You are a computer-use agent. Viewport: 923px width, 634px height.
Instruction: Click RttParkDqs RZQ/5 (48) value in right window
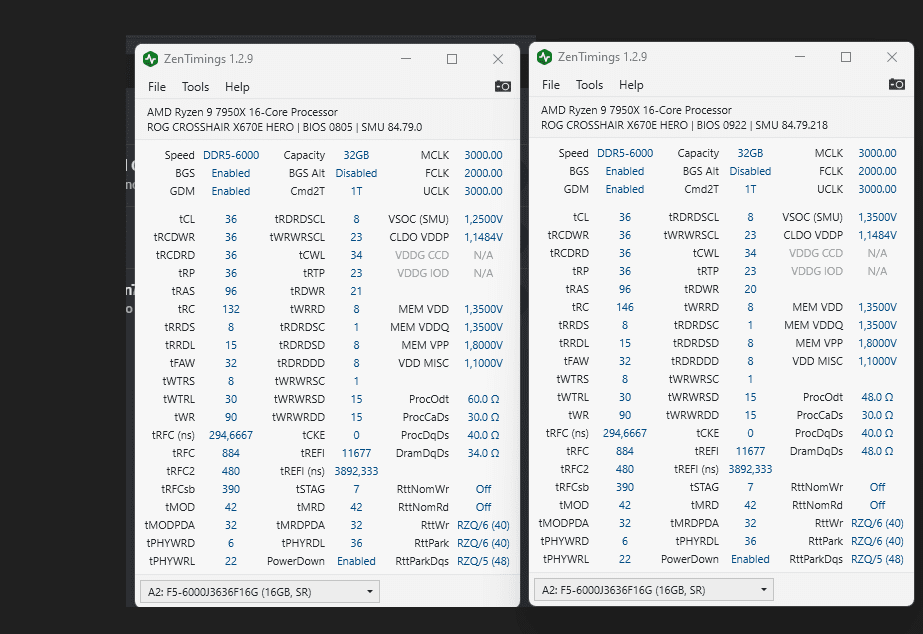(877, 560)
